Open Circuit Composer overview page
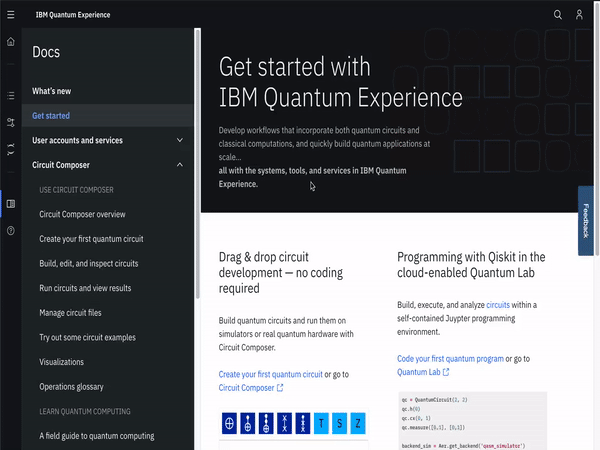600x450 pixels. [82, 214]
